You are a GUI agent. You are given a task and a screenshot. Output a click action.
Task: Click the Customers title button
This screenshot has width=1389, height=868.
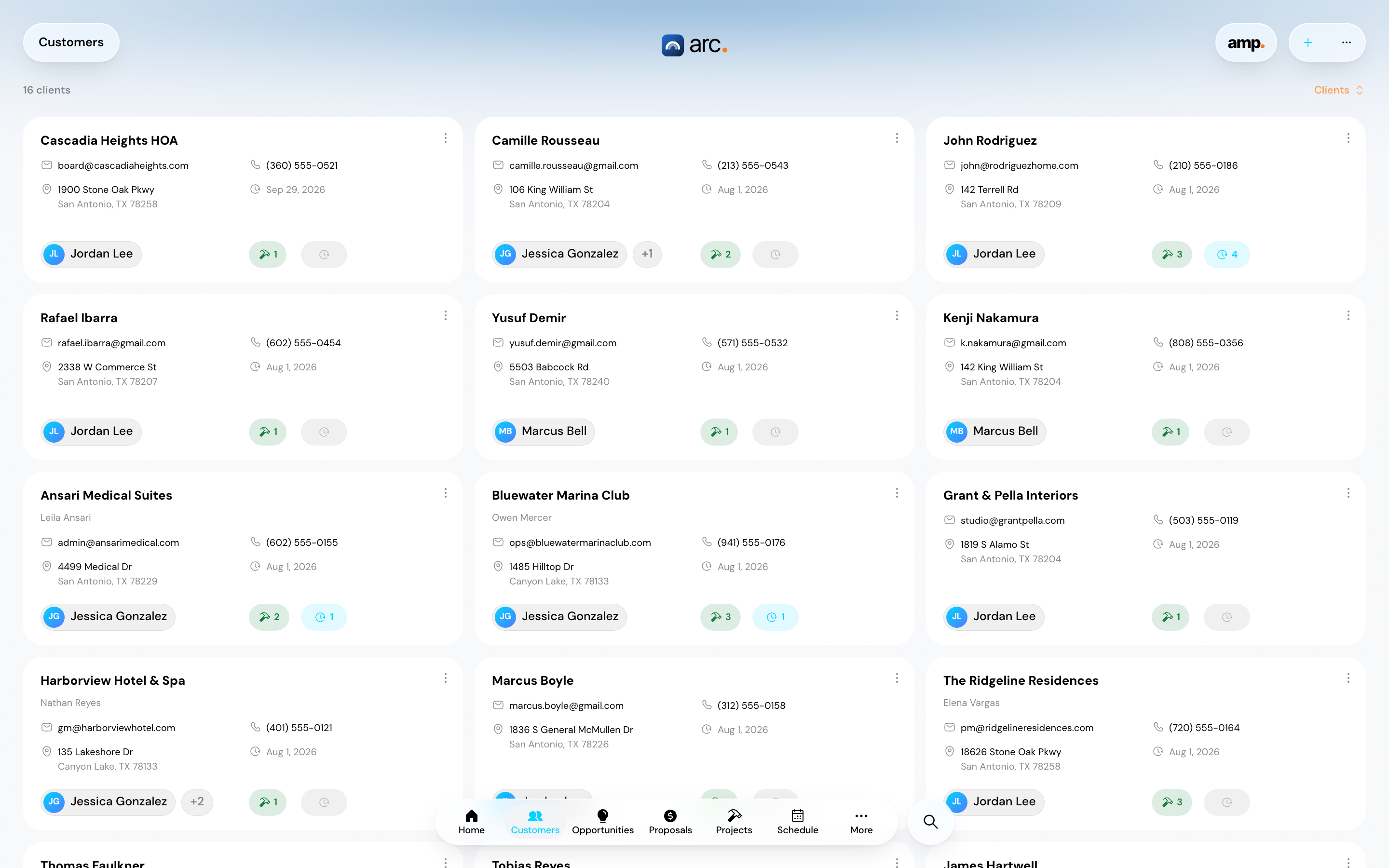click(71, 42)
